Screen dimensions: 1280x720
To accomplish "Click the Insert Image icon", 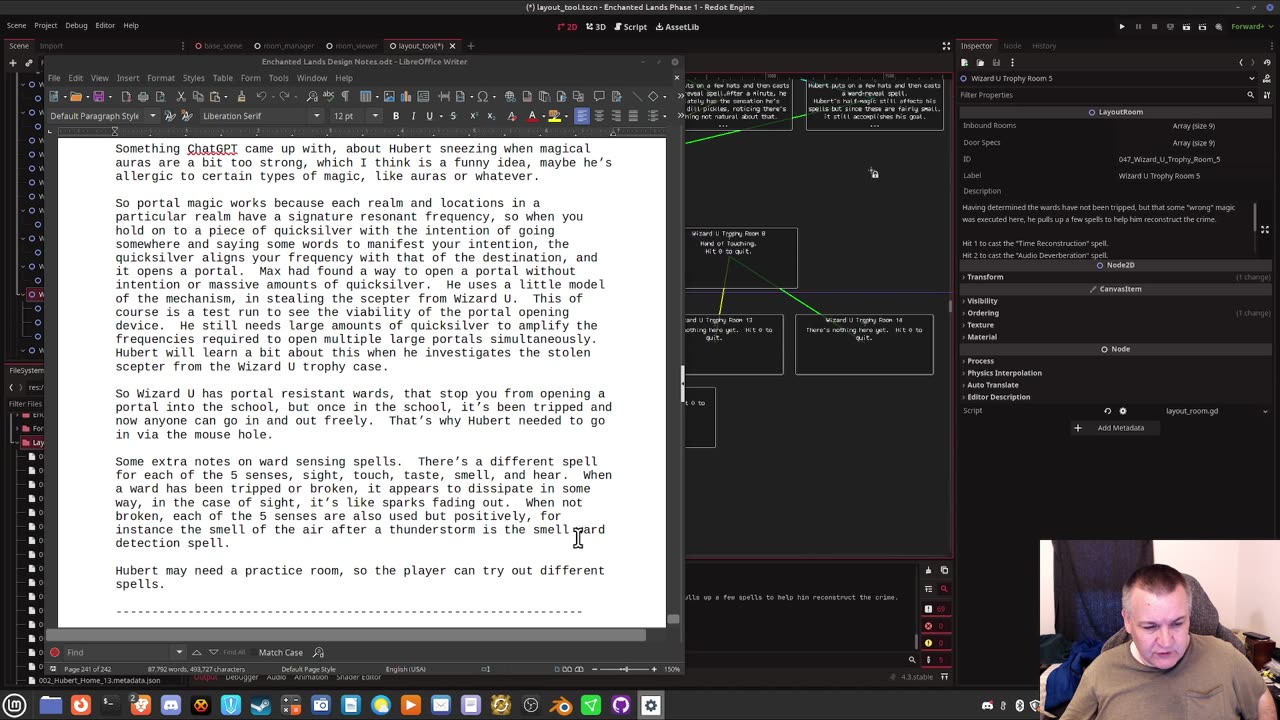I will pyautogui.click(x=389, y=96).
